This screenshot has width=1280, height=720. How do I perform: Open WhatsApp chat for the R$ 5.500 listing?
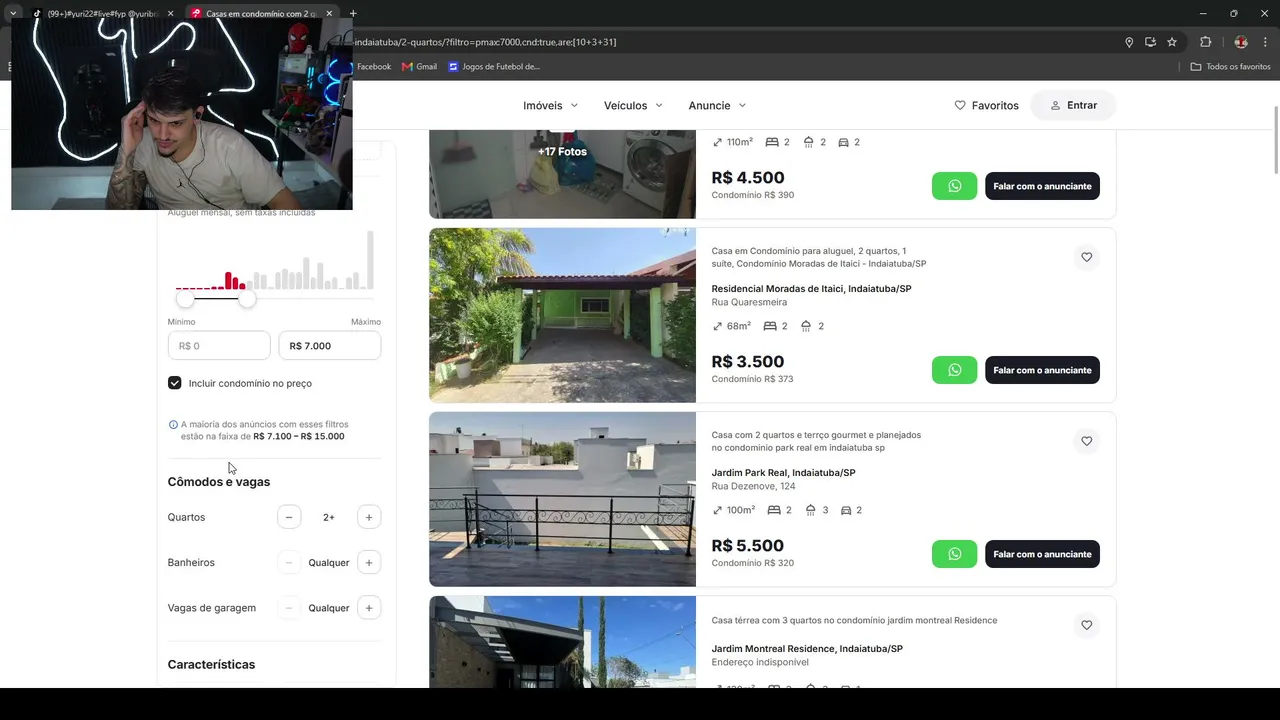point(954,554)
